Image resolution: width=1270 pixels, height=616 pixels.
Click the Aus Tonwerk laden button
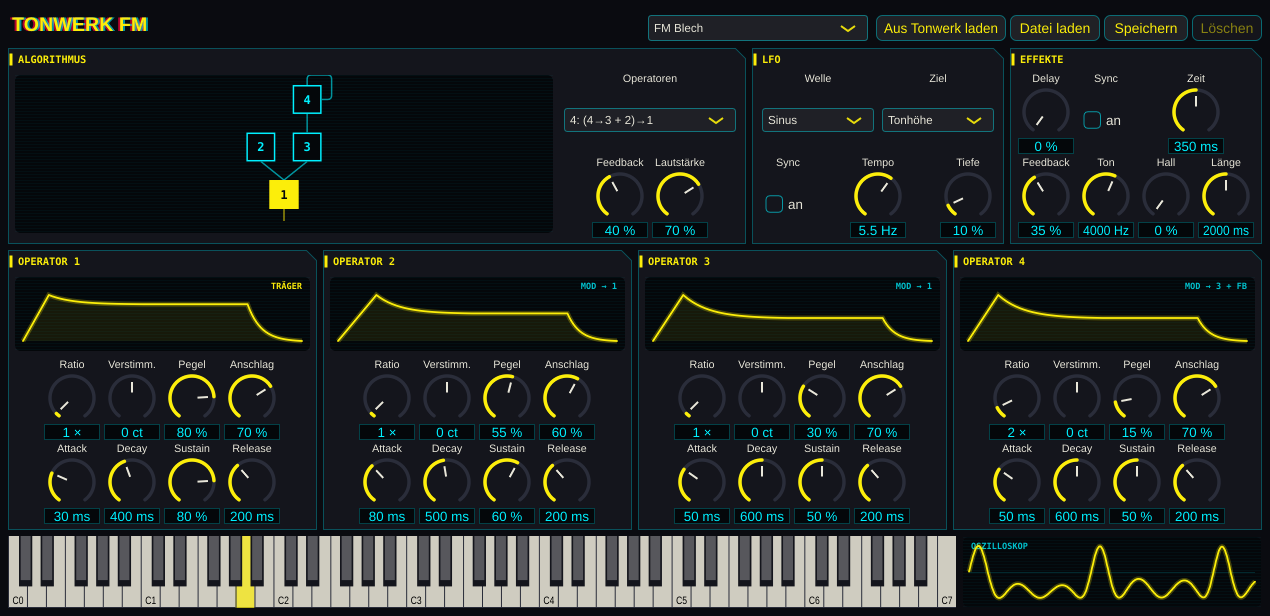coord(941,28)
